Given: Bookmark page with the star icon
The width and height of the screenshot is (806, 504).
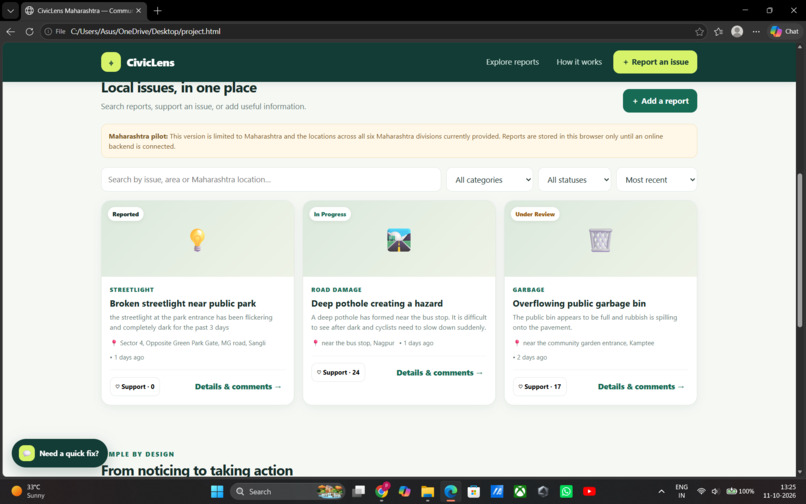Looking at the screenshot, I should pyautogui.click(x=699, y=32).
